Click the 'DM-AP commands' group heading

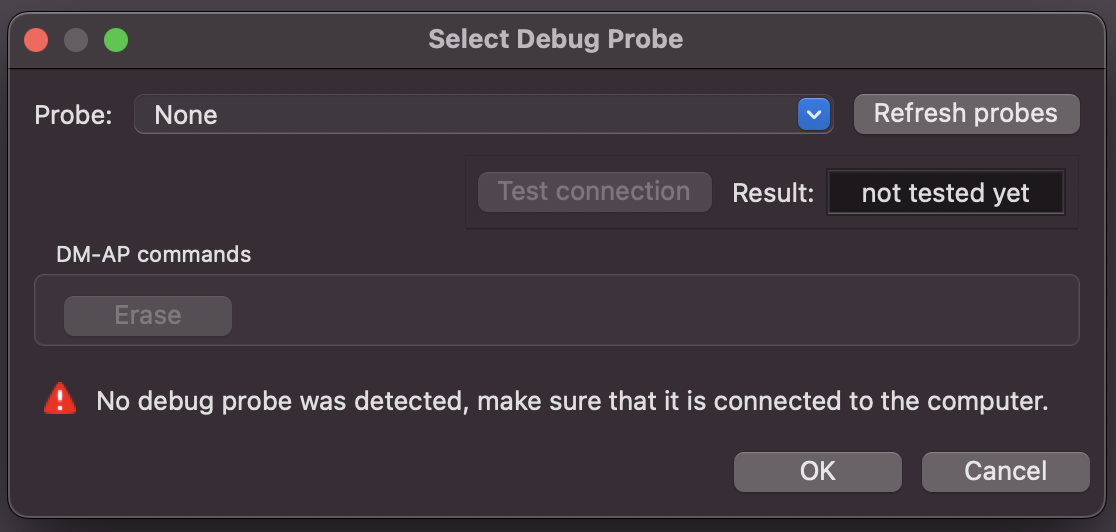[154, 254]
